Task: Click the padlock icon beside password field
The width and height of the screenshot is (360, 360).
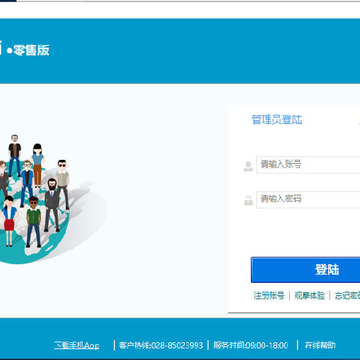Action: [248, 200]
